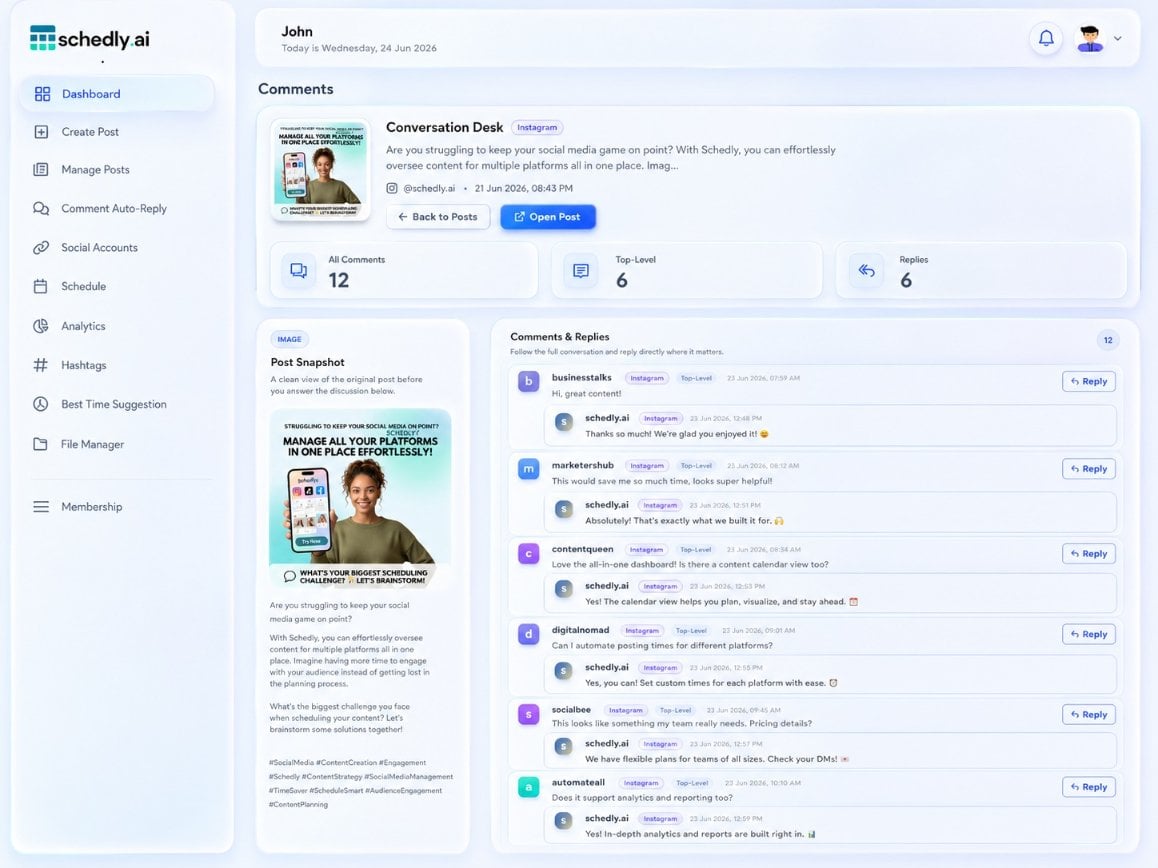
Task: Go to Dashboard in sidebar
Action: point(117,94)
